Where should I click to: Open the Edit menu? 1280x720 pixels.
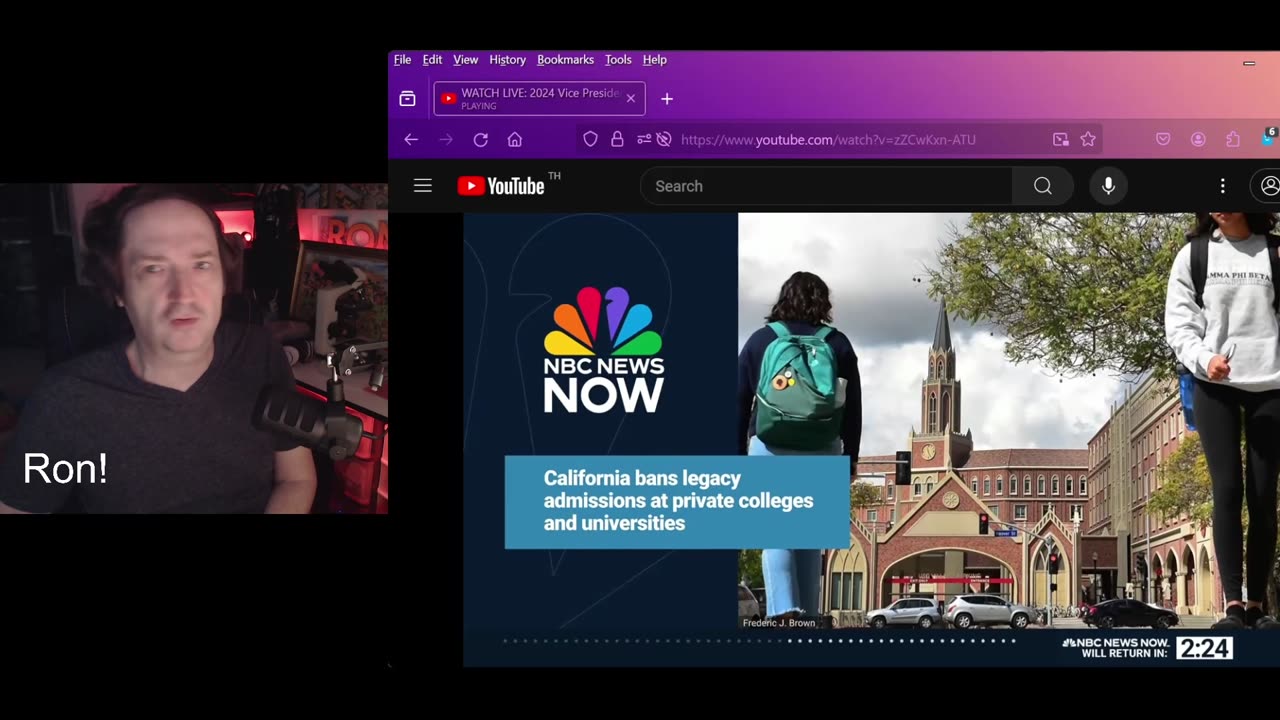(x=432, y=60)
